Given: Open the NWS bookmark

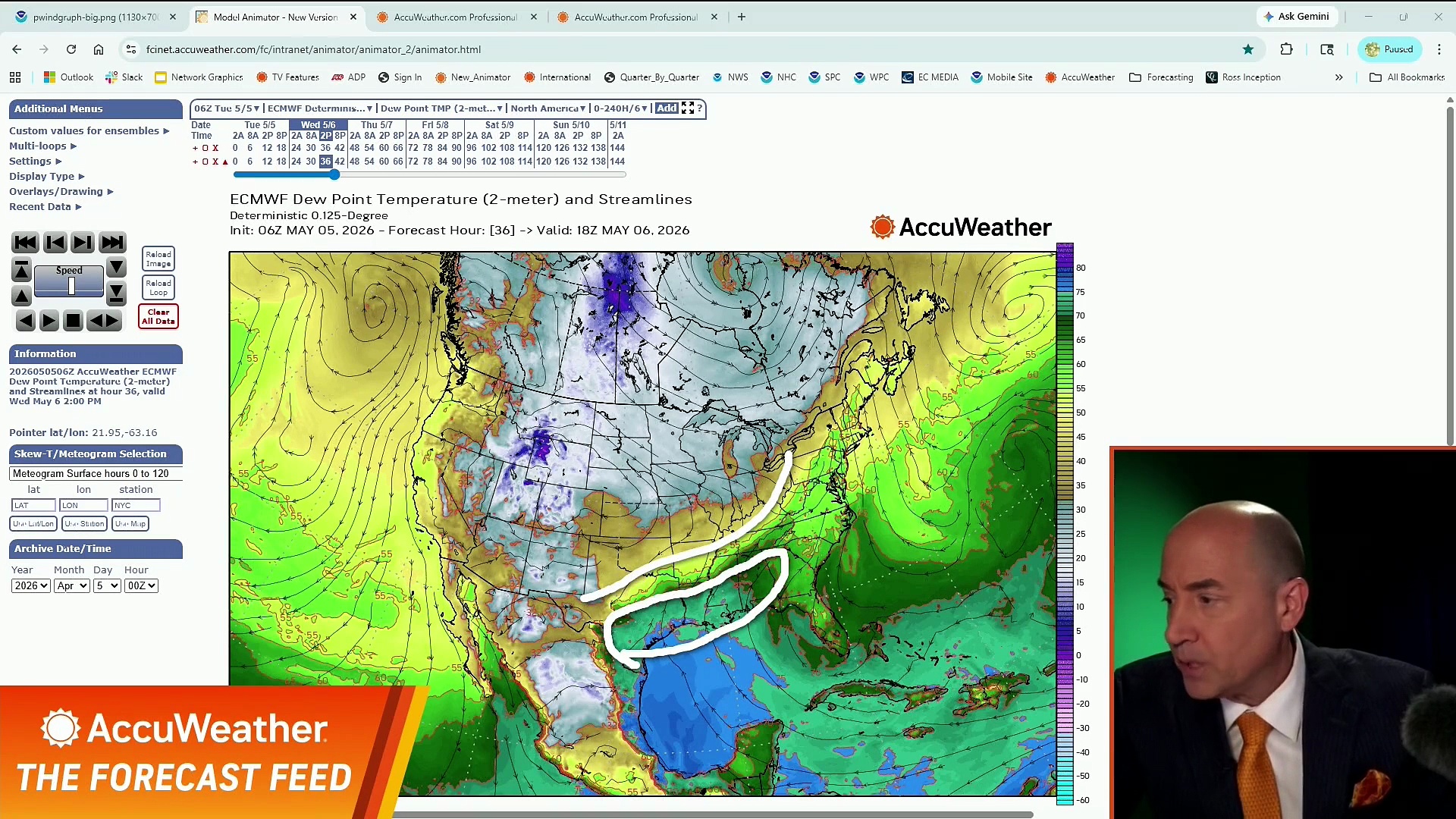Looking at the screenshot, I should click(731, 77).
